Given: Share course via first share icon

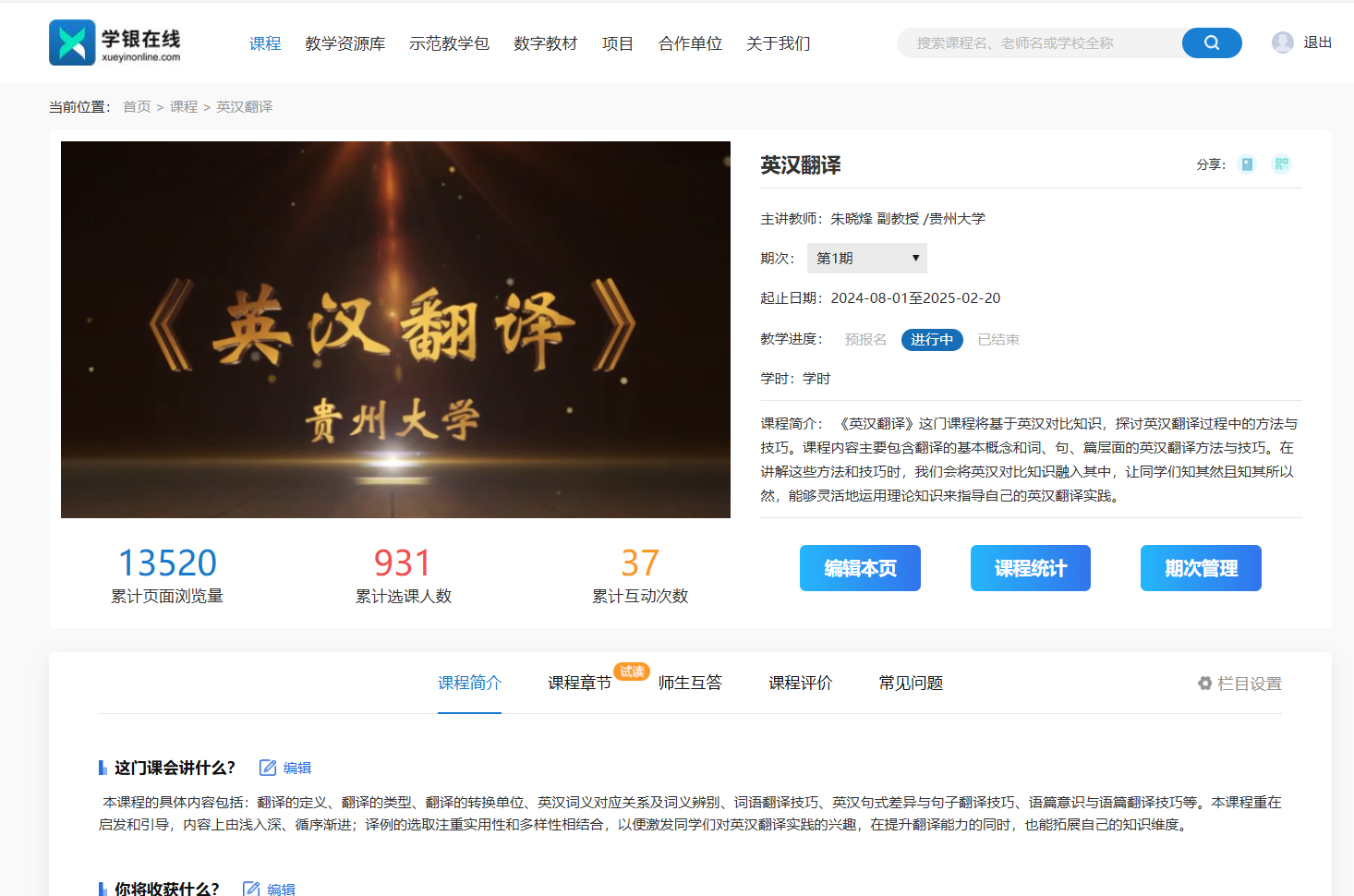Looking at the screenshot, I should 1247,164.
